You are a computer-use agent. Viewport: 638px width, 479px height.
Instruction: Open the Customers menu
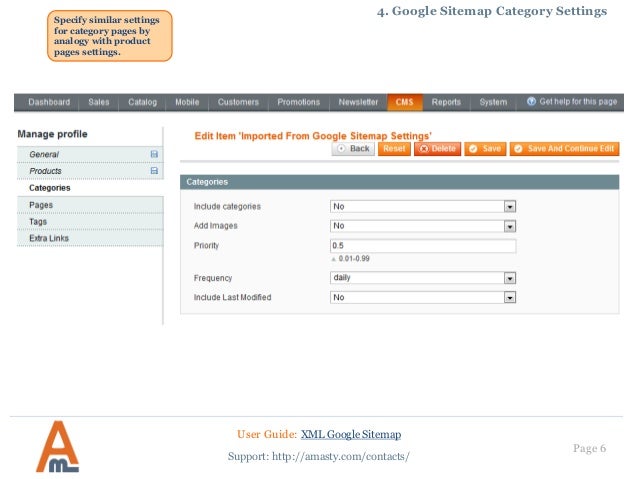238,102
